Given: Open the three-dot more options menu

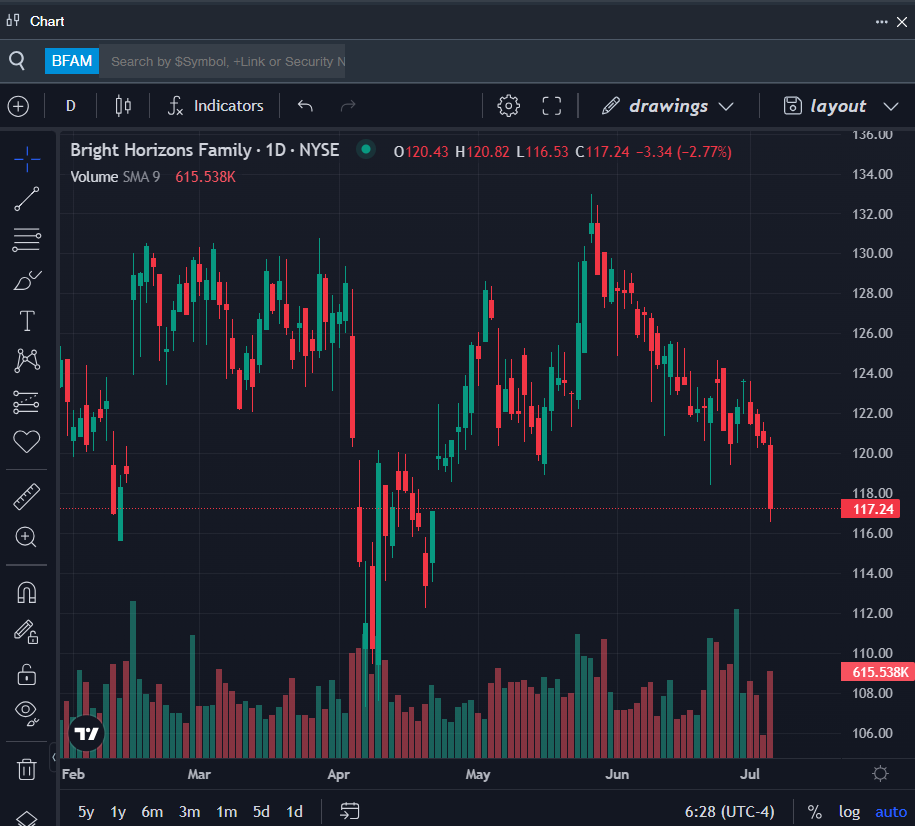Looking at the screenshot, I should tap(881, 22).
